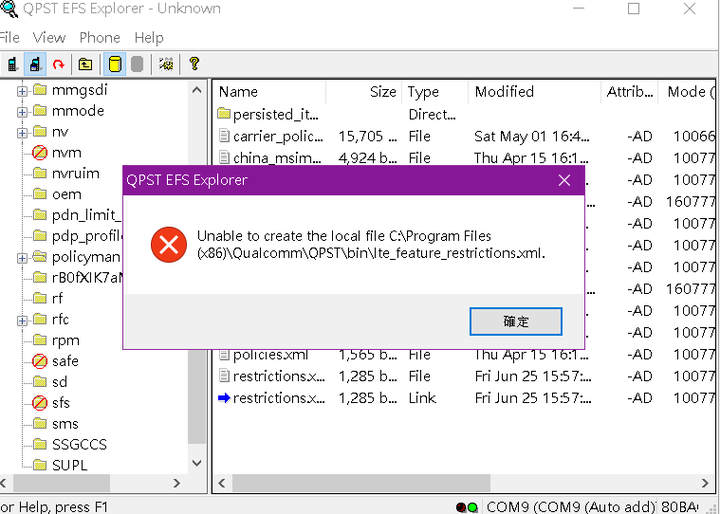Select the sd folder in tree

(60, 382)
